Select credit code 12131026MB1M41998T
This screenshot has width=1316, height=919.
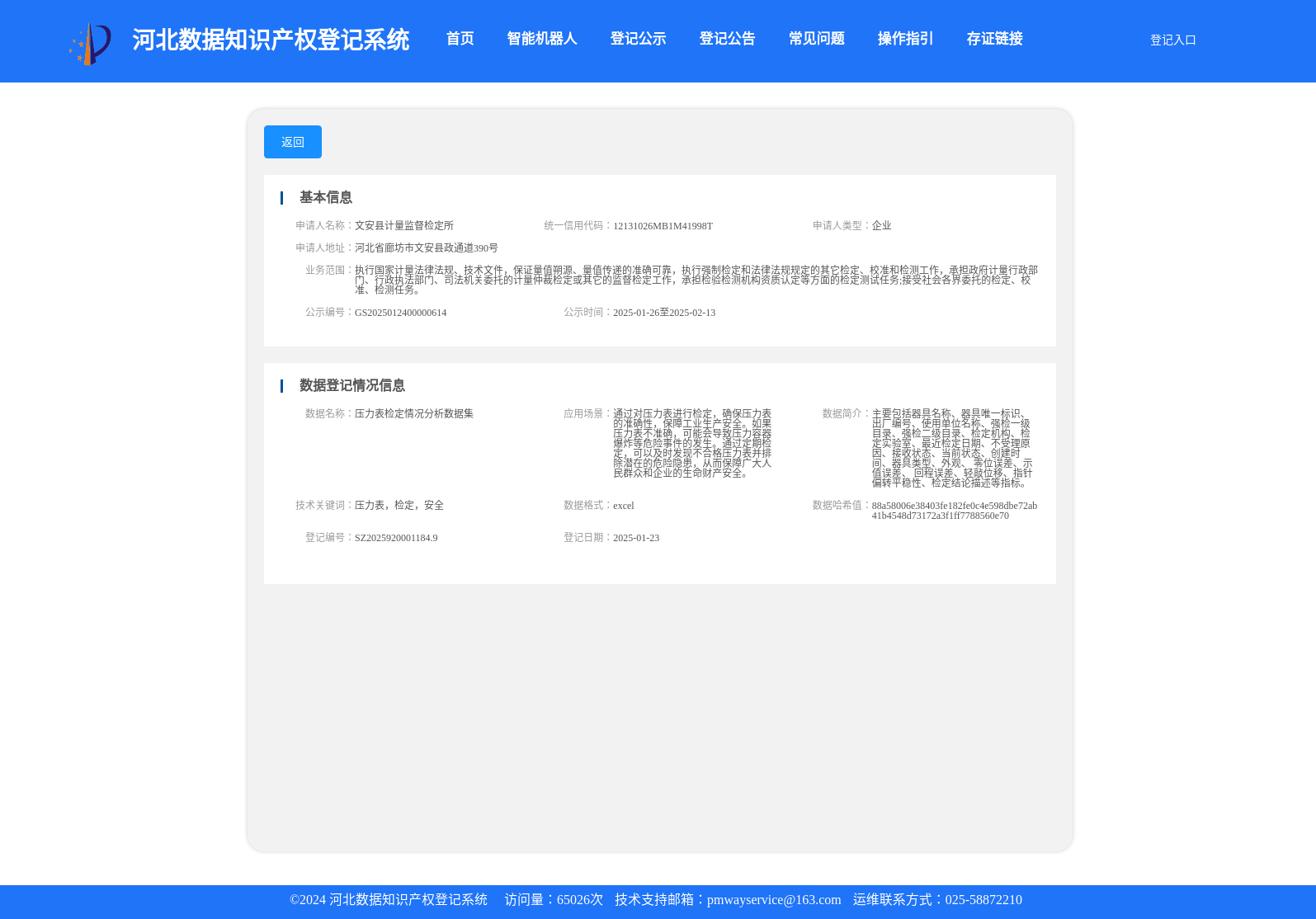pos(663,225)
